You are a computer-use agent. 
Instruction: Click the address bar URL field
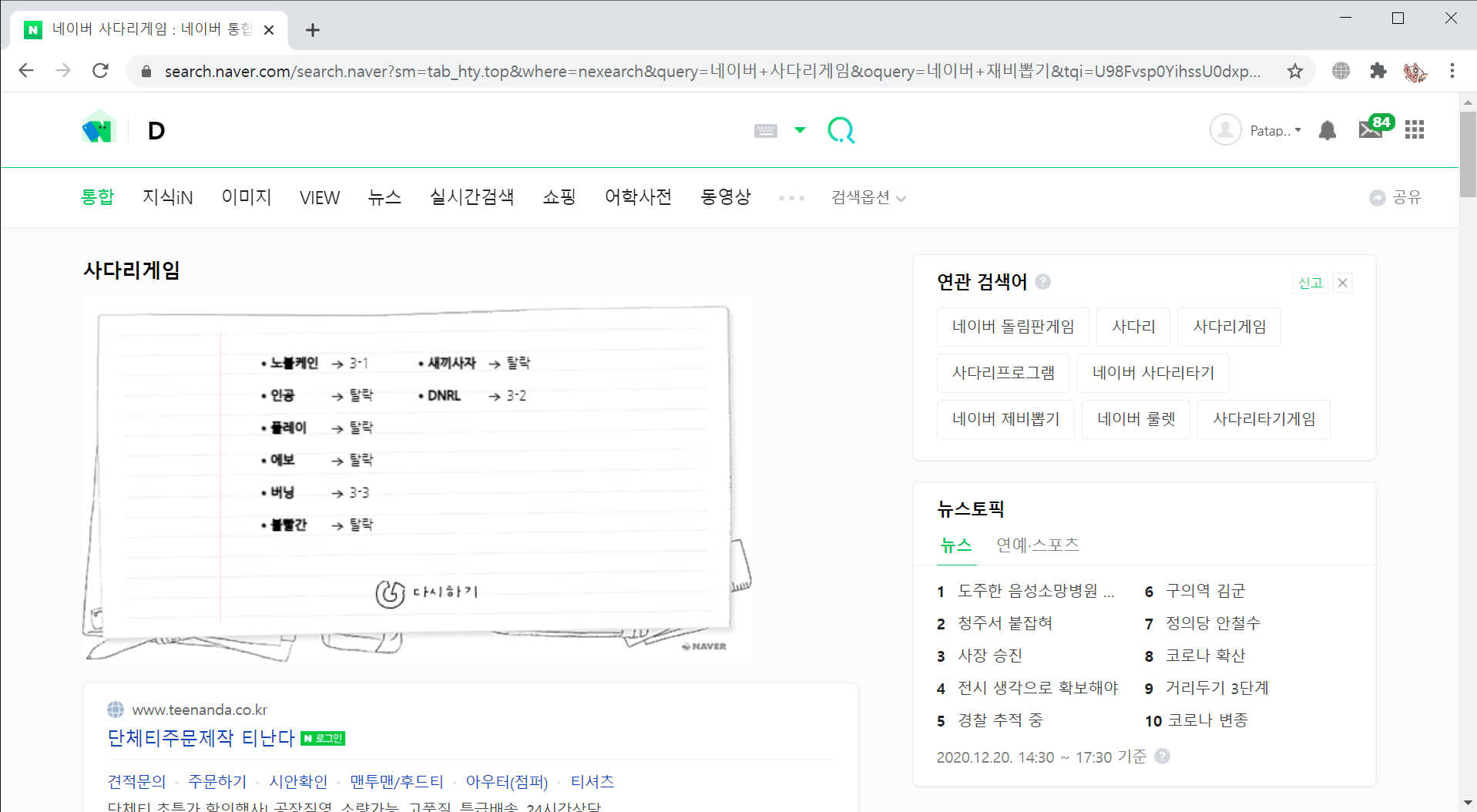click(713, 71)
